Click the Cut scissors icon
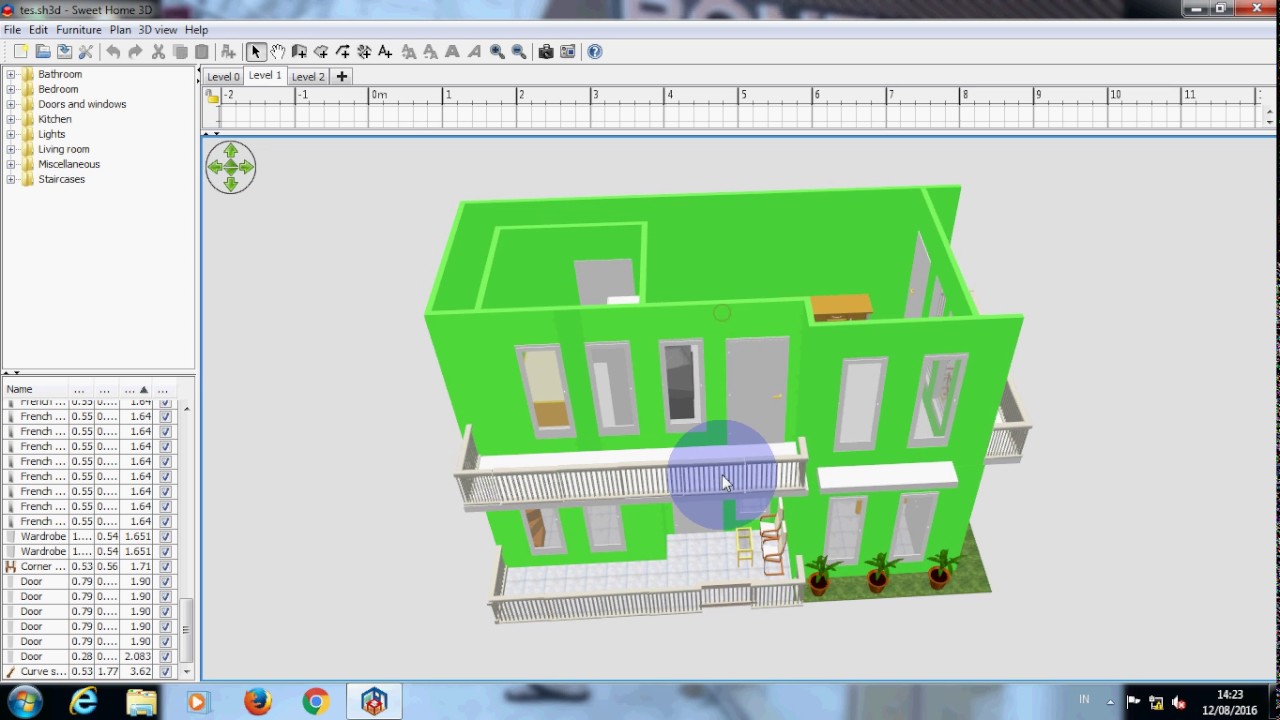The image size is (1280, 720). click(x=158, y=52)
